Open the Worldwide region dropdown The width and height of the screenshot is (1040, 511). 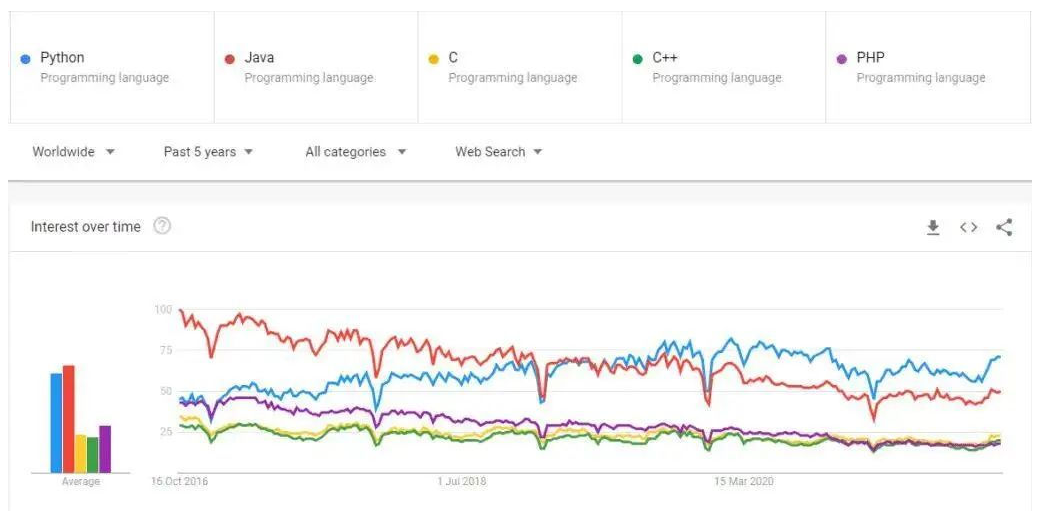(x=74, y=152)
